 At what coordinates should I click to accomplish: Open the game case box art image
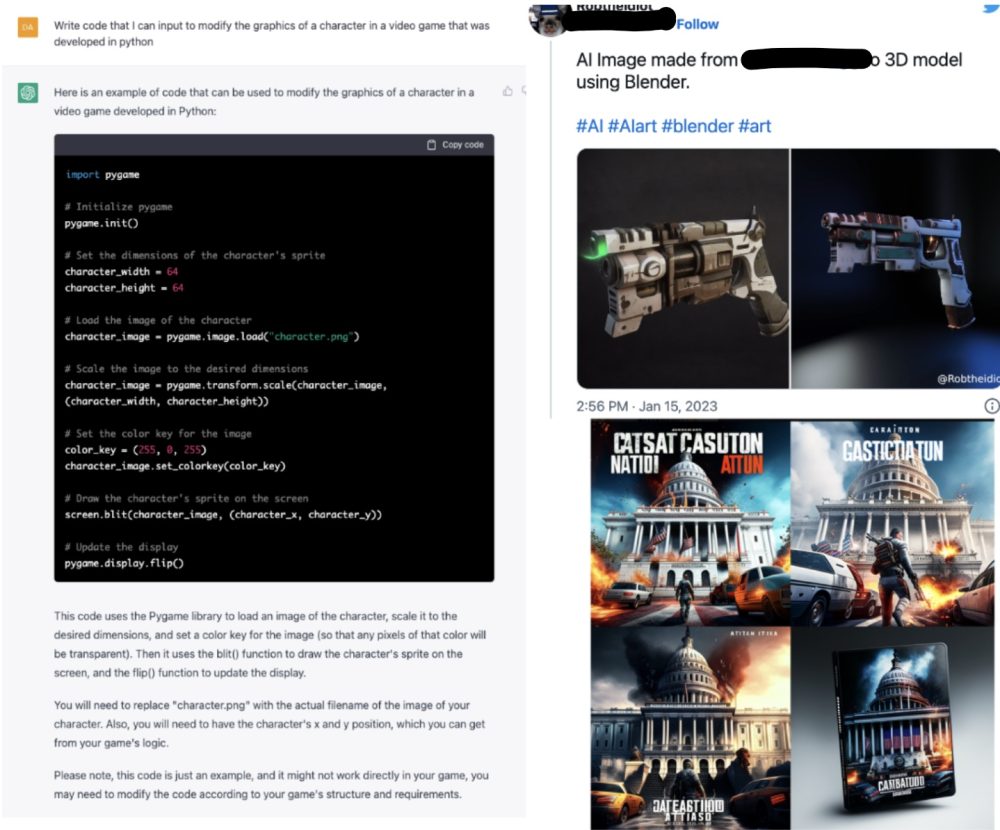(x=892, y=728)
